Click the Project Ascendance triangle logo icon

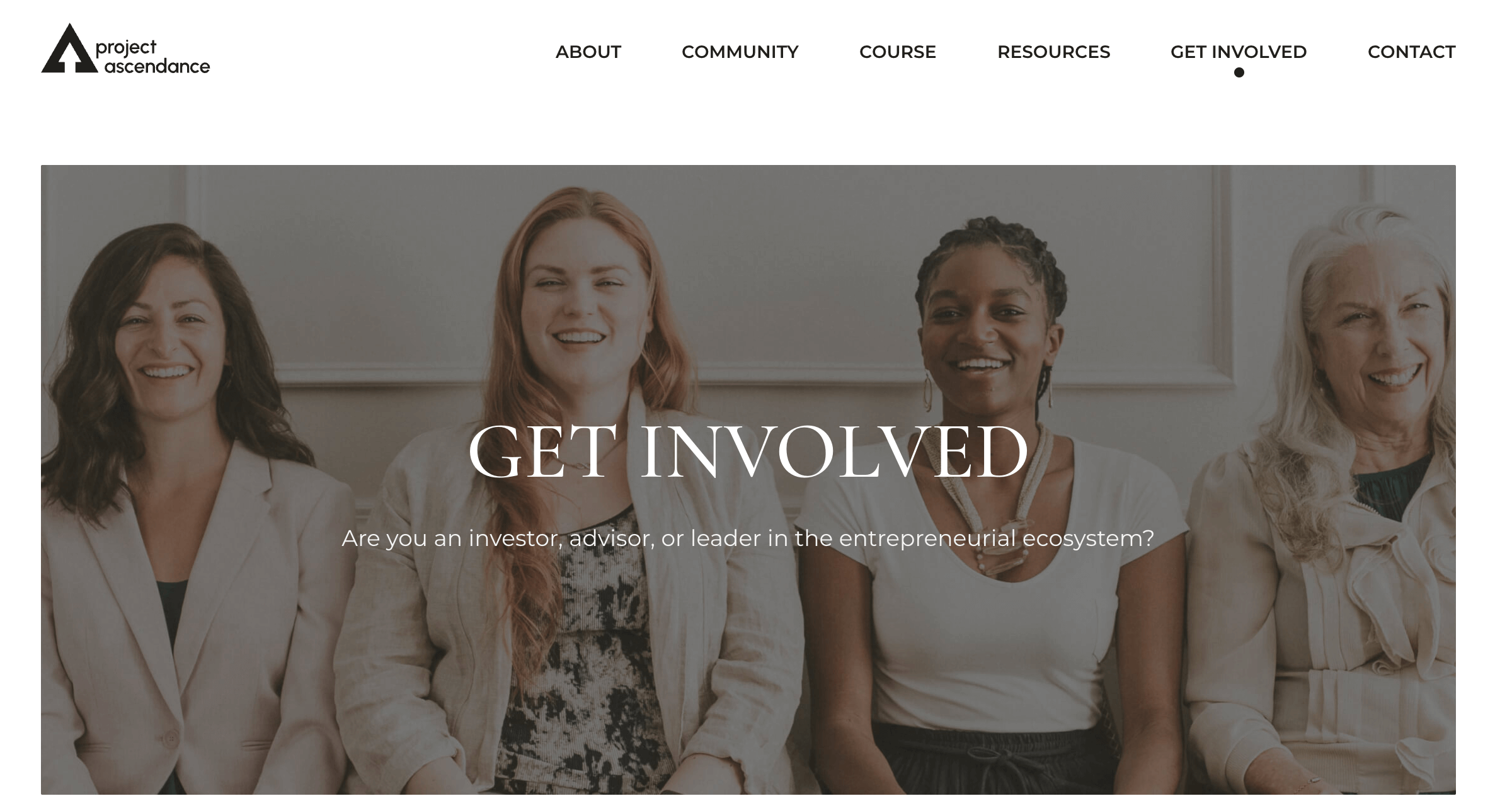69,48
